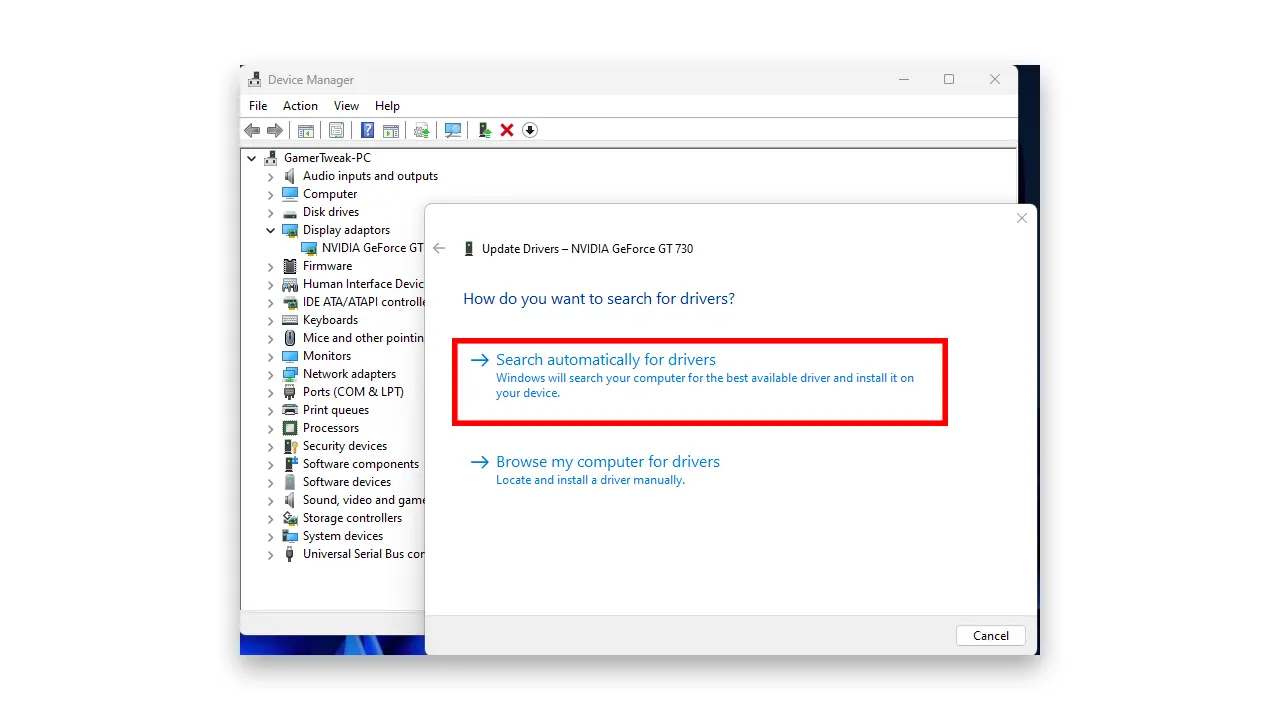Select the Print queues row label

click(x=336, y=410)
